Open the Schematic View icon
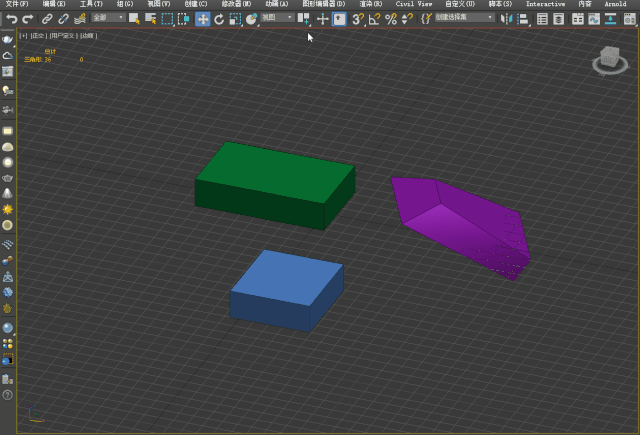The width and height of the screenshot is (640, 435). [610, 19]
